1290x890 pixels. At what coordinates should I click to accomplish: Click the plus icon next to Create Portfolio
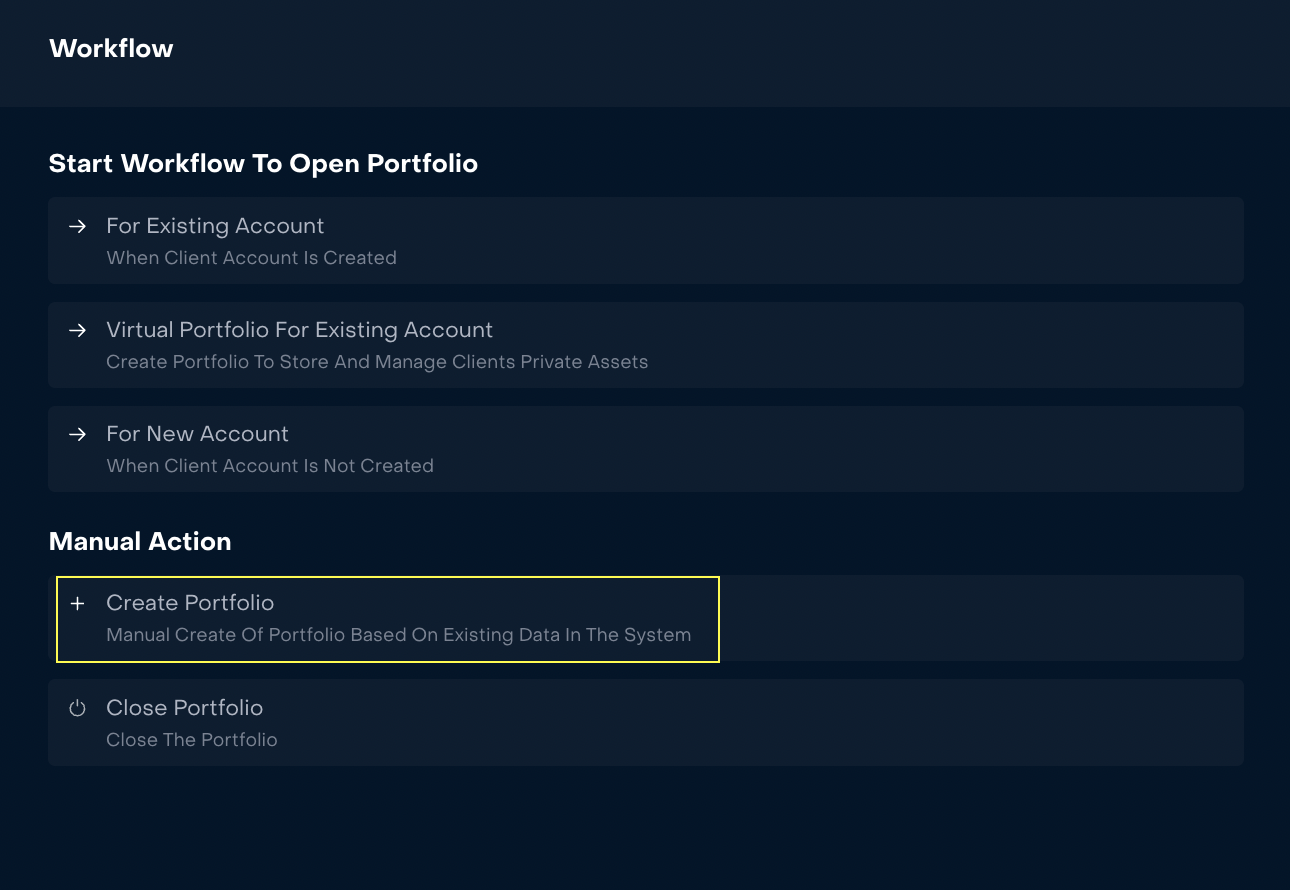pos(77,604)
